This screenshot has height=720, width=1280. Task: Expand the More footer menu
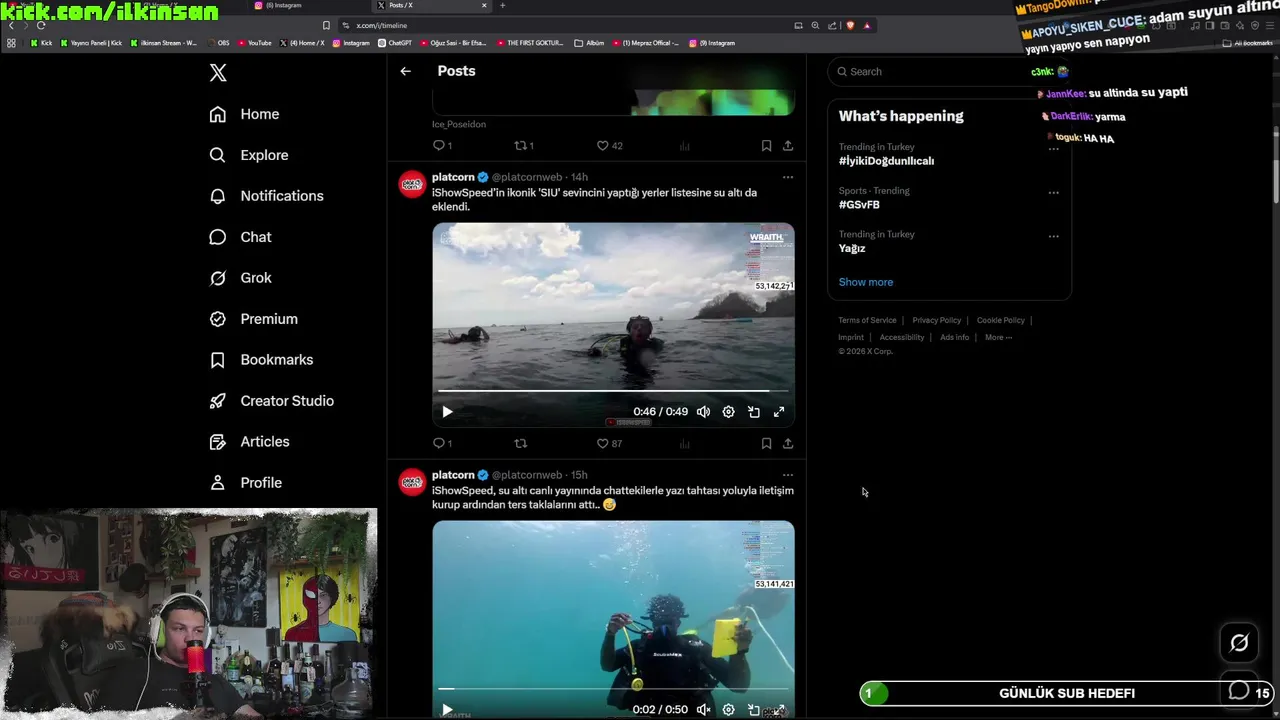(x=998, y=337)
